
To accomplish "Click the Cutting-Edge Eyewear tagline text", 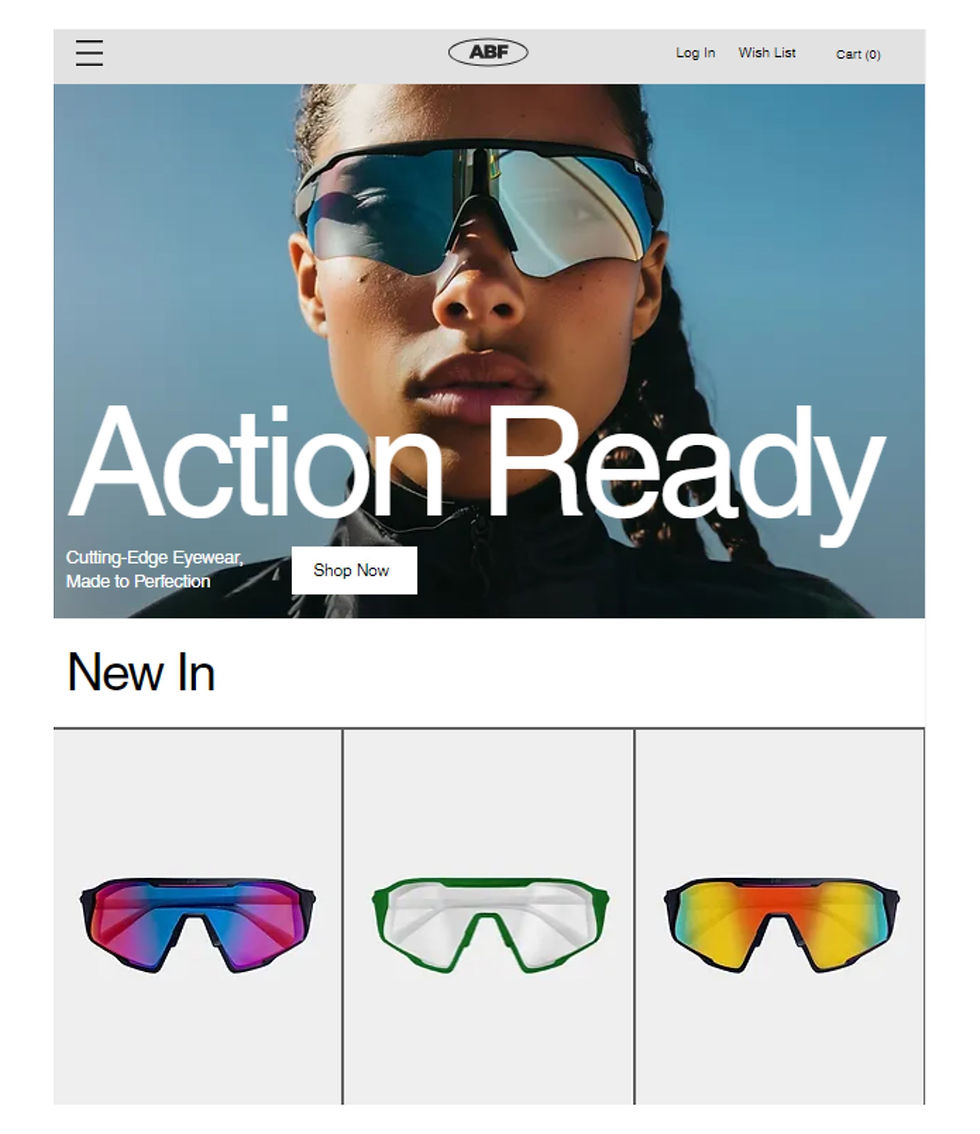I will click(154, 569).
